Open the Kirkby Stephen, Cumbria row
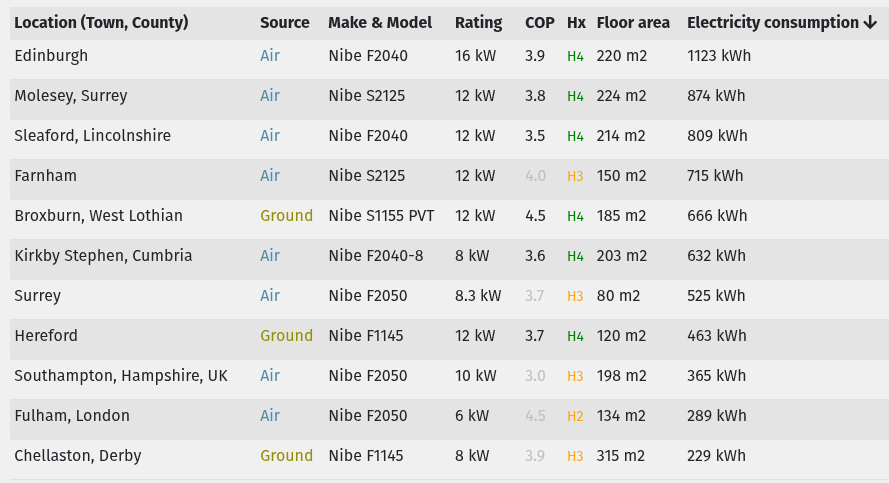 [x=103, y=256]
